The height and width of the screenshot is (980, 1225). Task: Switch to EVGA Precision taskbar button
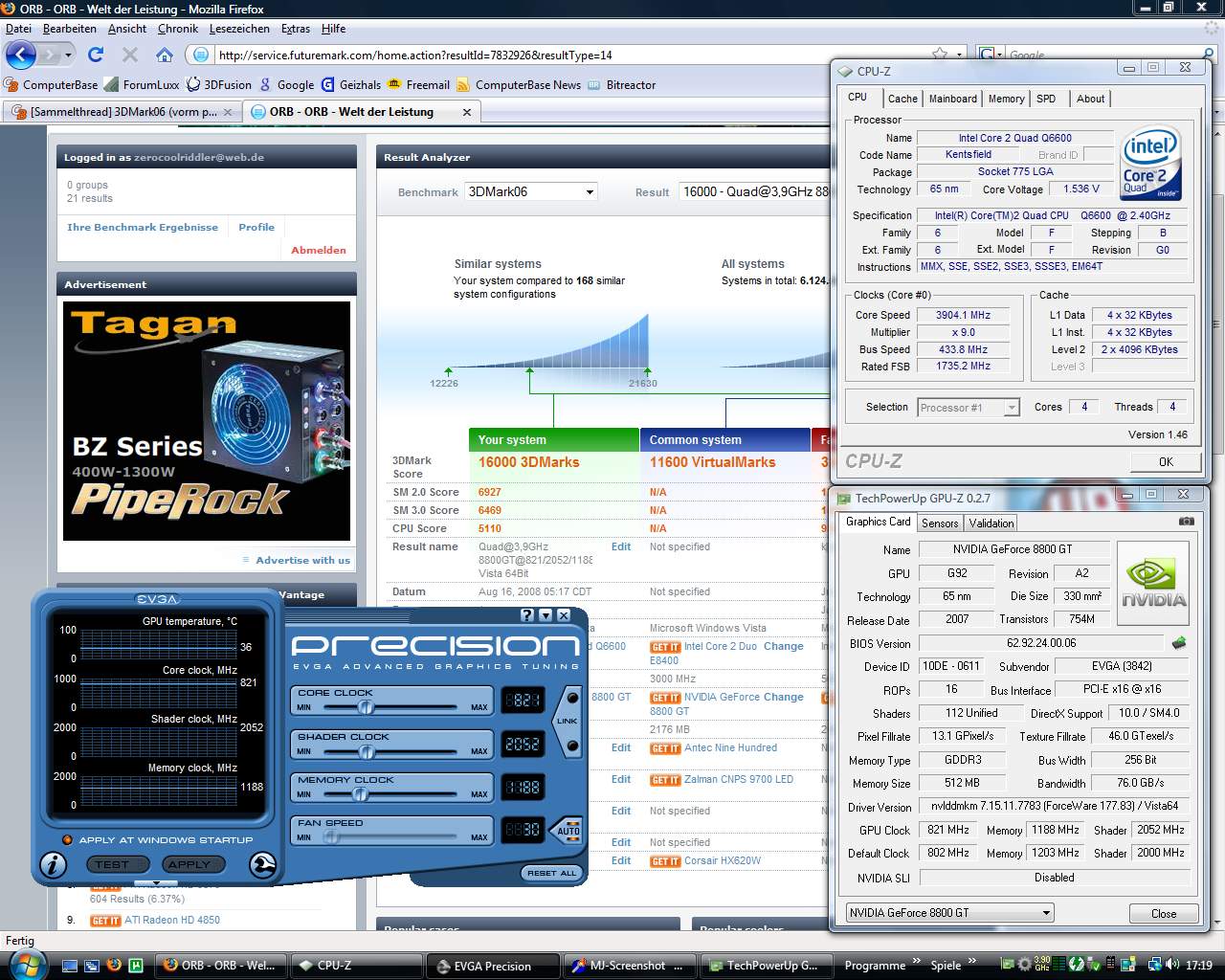(x=492, y=966)
